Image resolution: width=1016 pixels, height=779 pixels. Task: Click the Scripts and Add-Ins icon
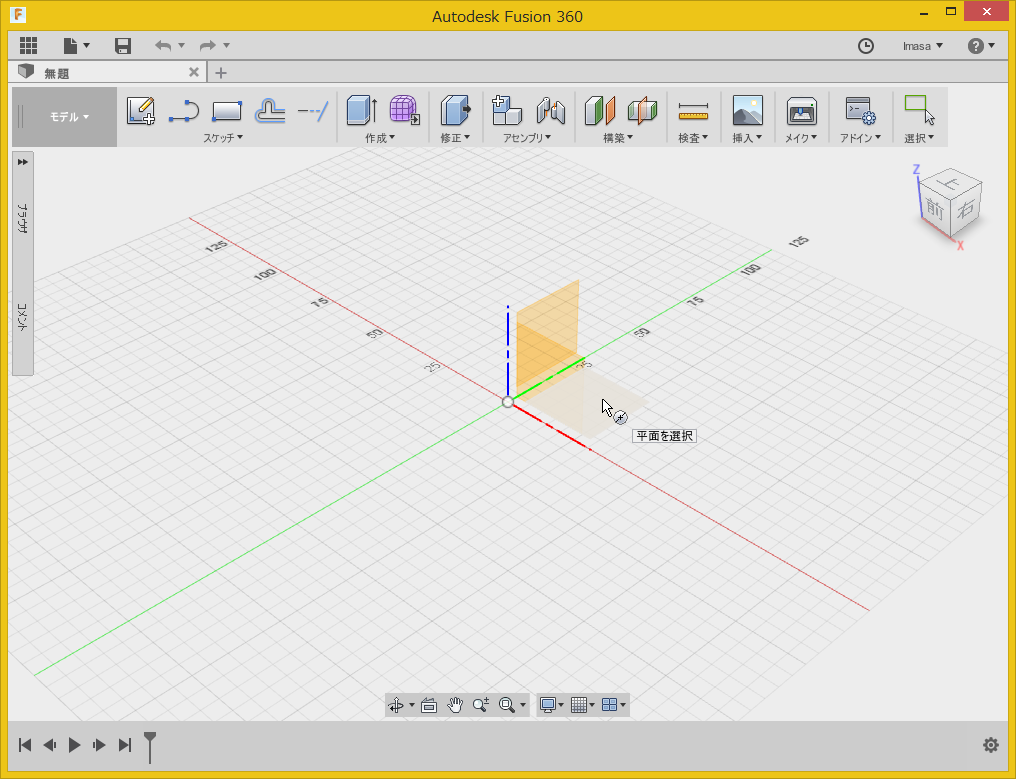[860, 111]
